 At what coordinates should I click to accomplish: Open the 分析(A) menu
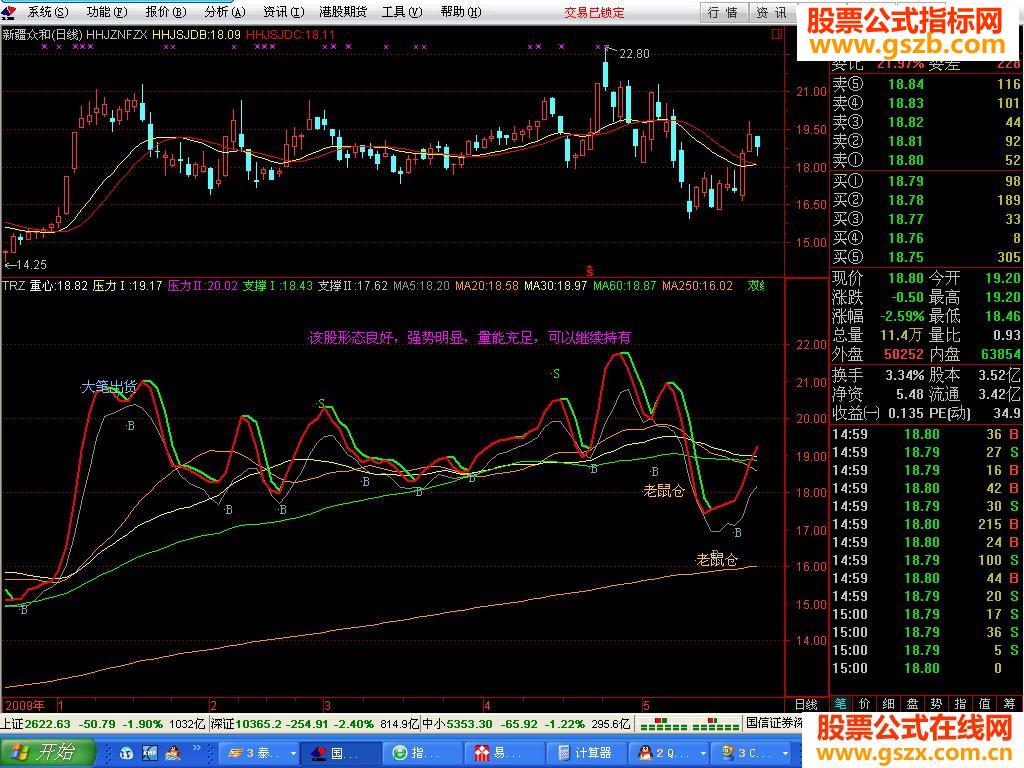(x=225, y=12)
